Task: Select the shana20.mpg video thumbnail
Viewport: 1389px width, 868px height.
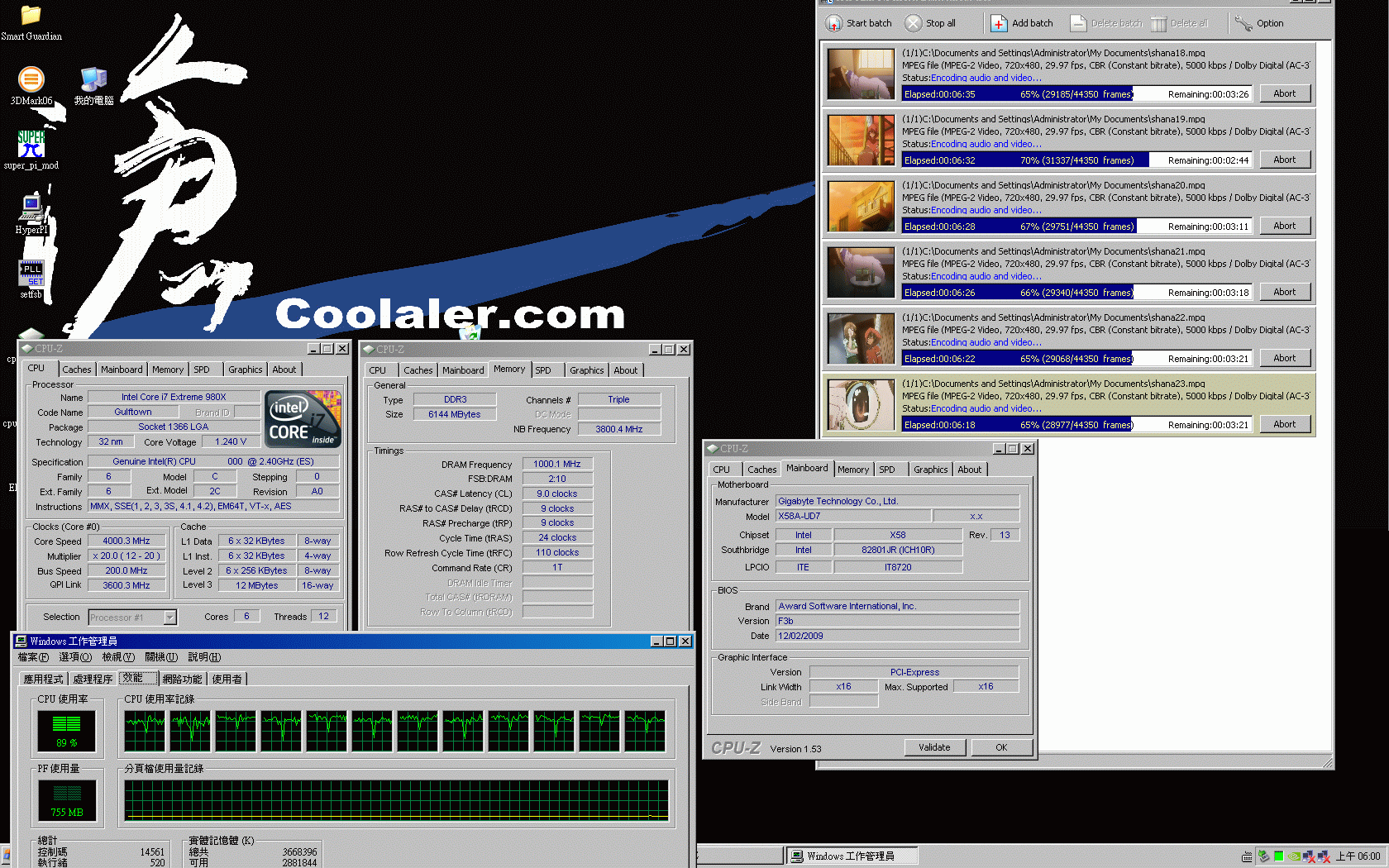Action: [861, 207]
